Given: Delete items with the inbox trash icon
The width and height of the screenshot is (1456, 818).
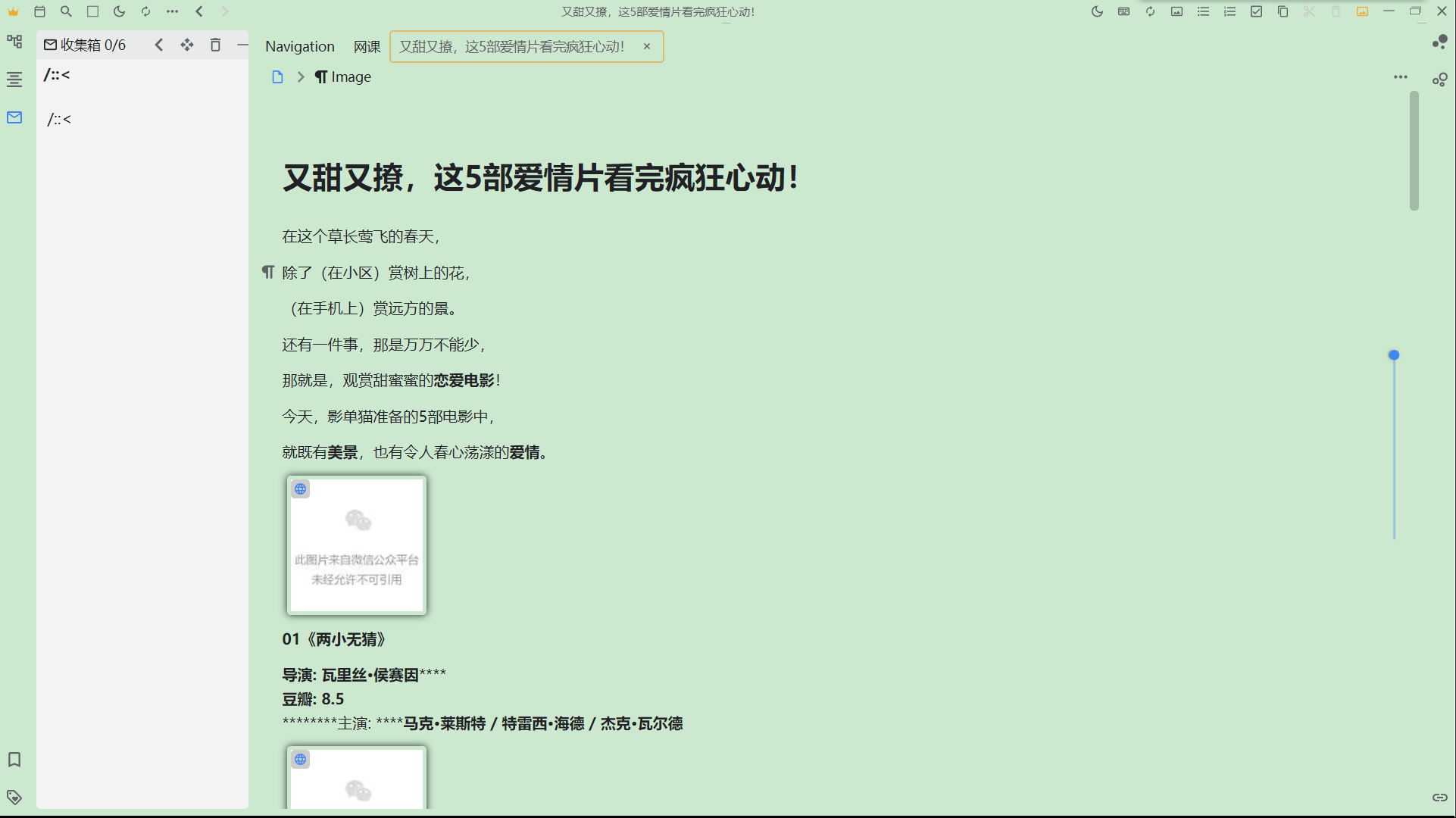Looking at the screenshot, I should (x=215, y=45).
